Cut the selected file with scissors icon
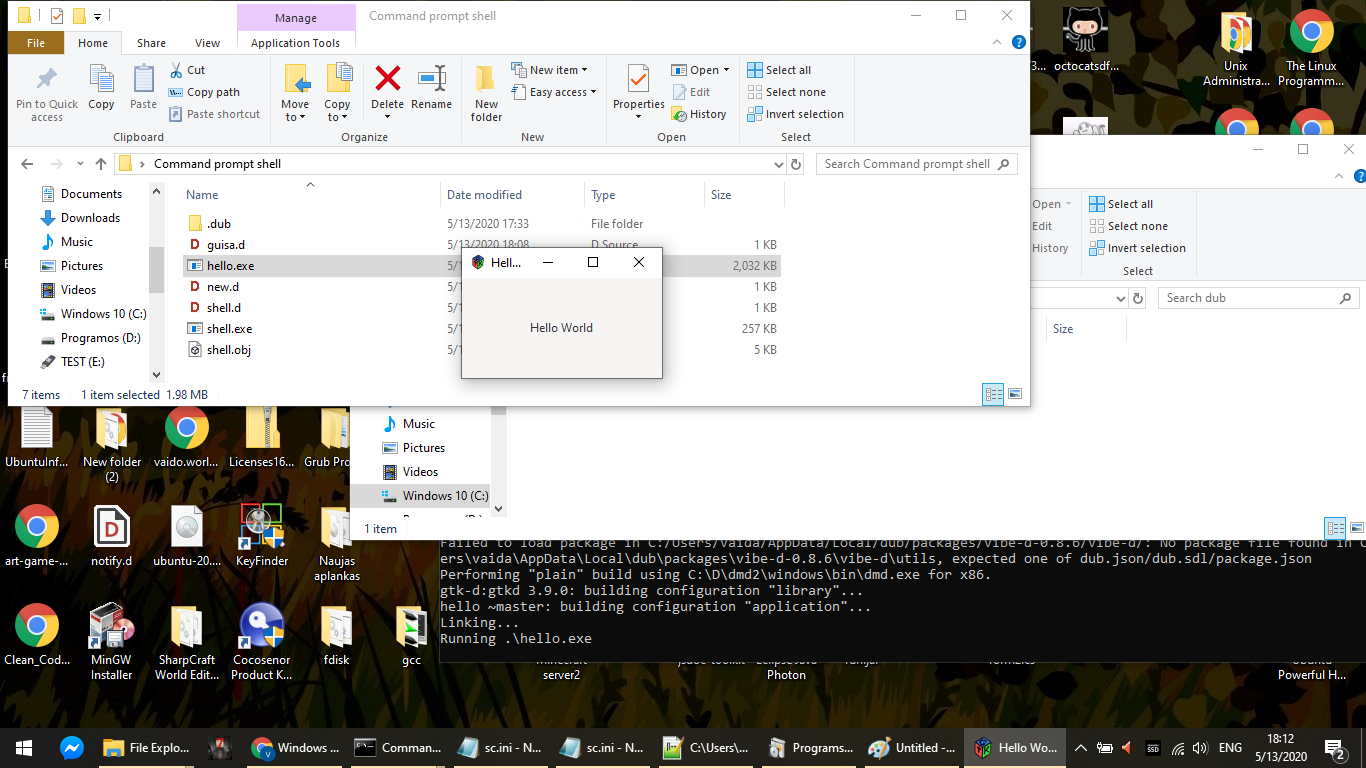The image size is (1366, 768). coord(187,70)
